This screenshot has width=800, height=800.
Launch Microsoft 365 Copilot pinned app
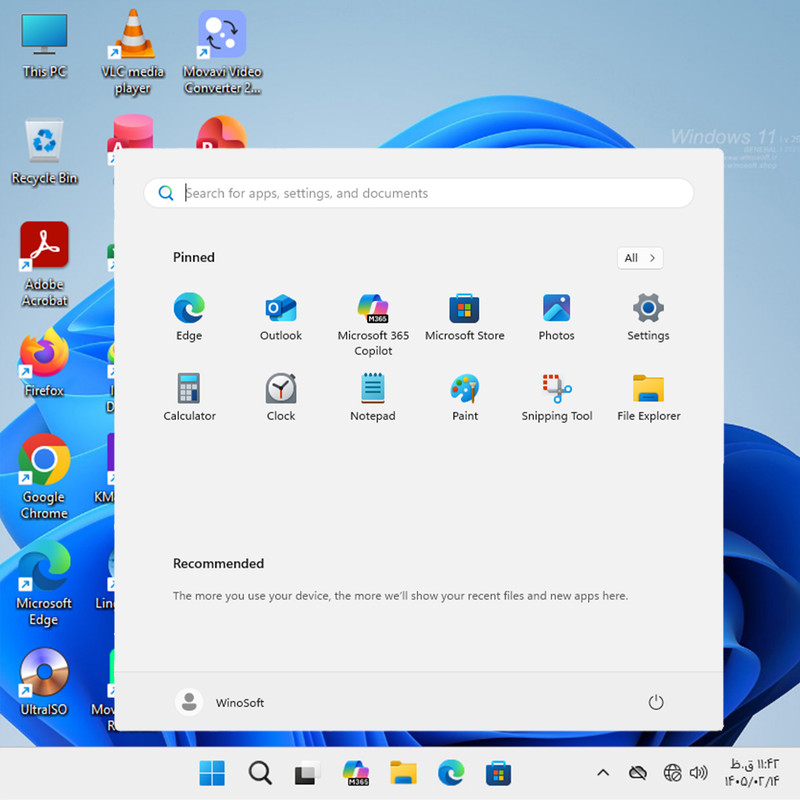pyautogui.click(x=373, y=324)
